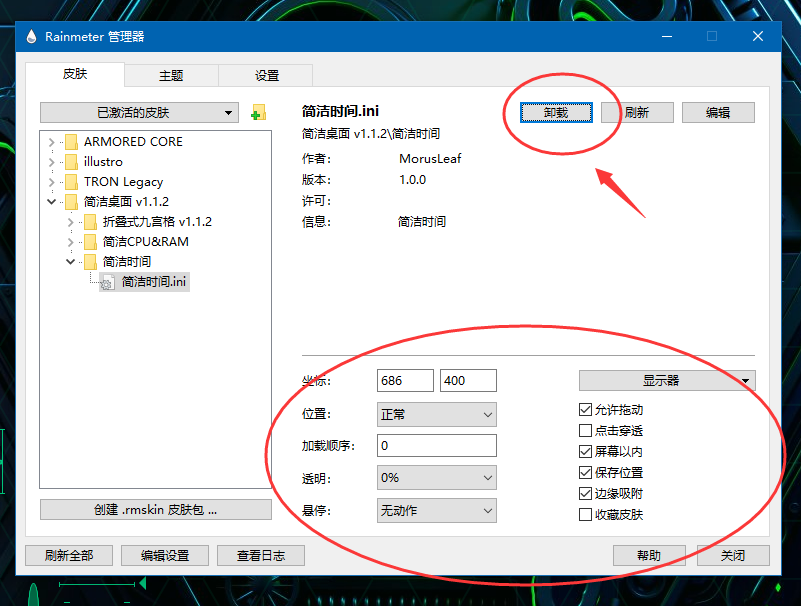Click the 加载顺序 input field
The image size is (801, 606).
click(436, 444)
